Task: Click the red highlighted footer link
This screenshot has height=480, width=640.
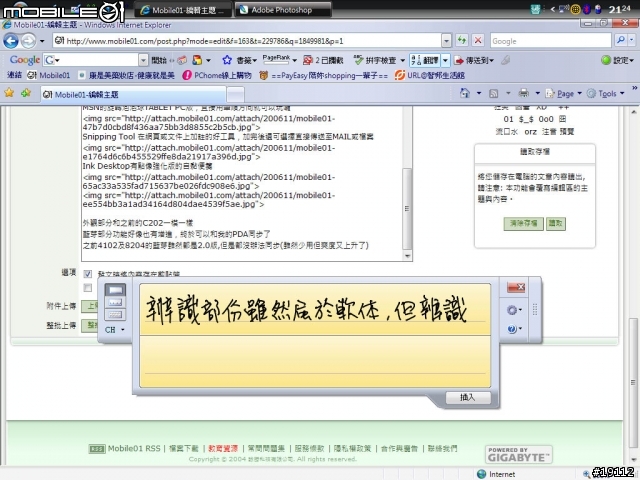Action: click(222, 449)
